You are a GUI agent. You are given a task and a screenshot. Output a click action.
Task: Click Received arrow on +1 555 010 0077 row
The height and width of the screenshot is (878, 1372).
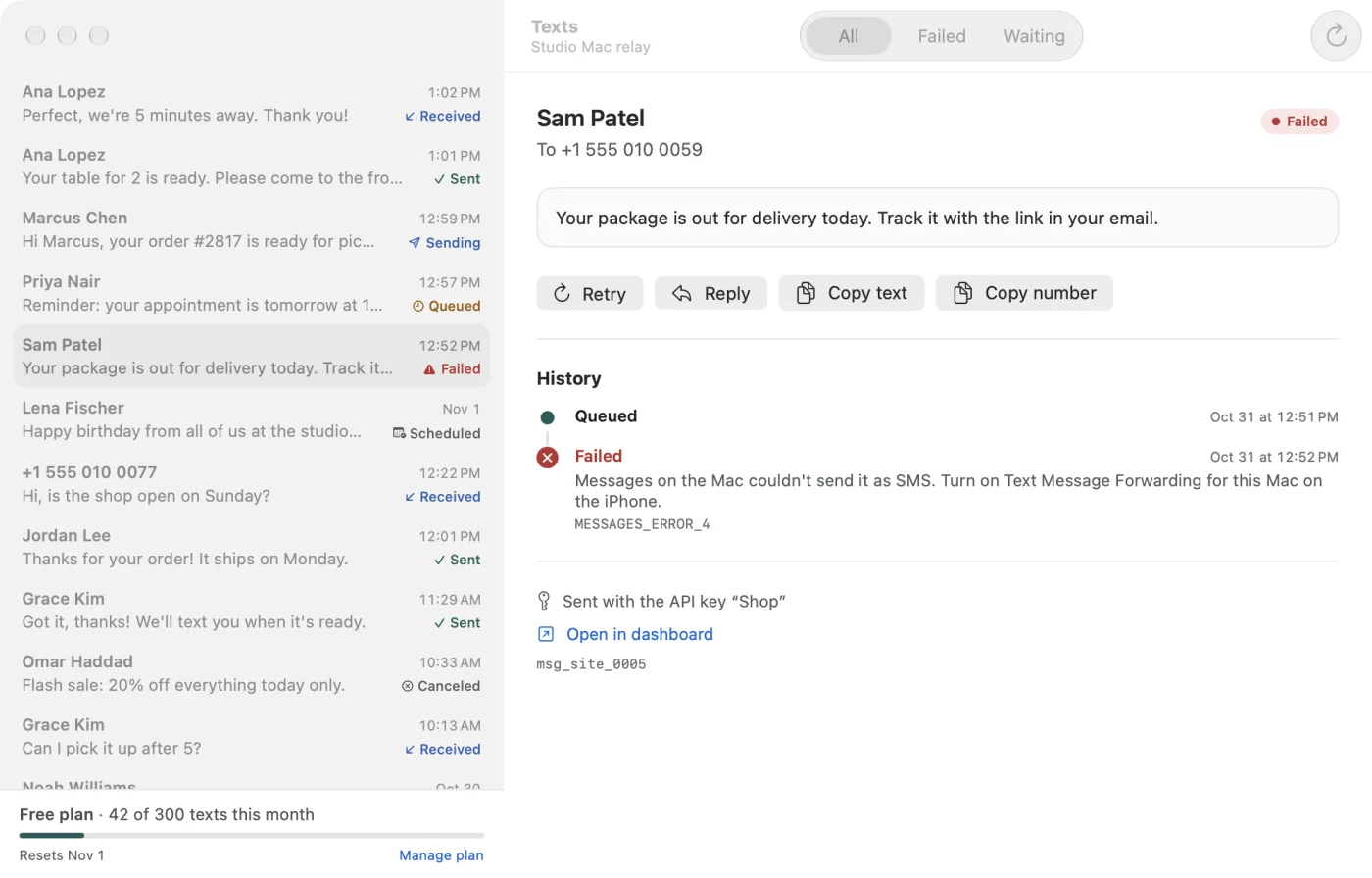(x=410, y=497)
